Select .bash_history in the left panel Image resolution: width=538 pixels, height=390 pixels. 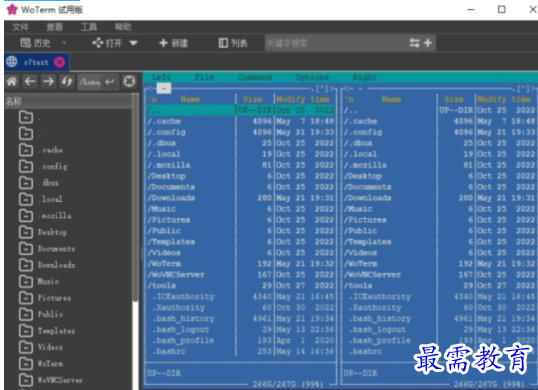click(241, 319)
